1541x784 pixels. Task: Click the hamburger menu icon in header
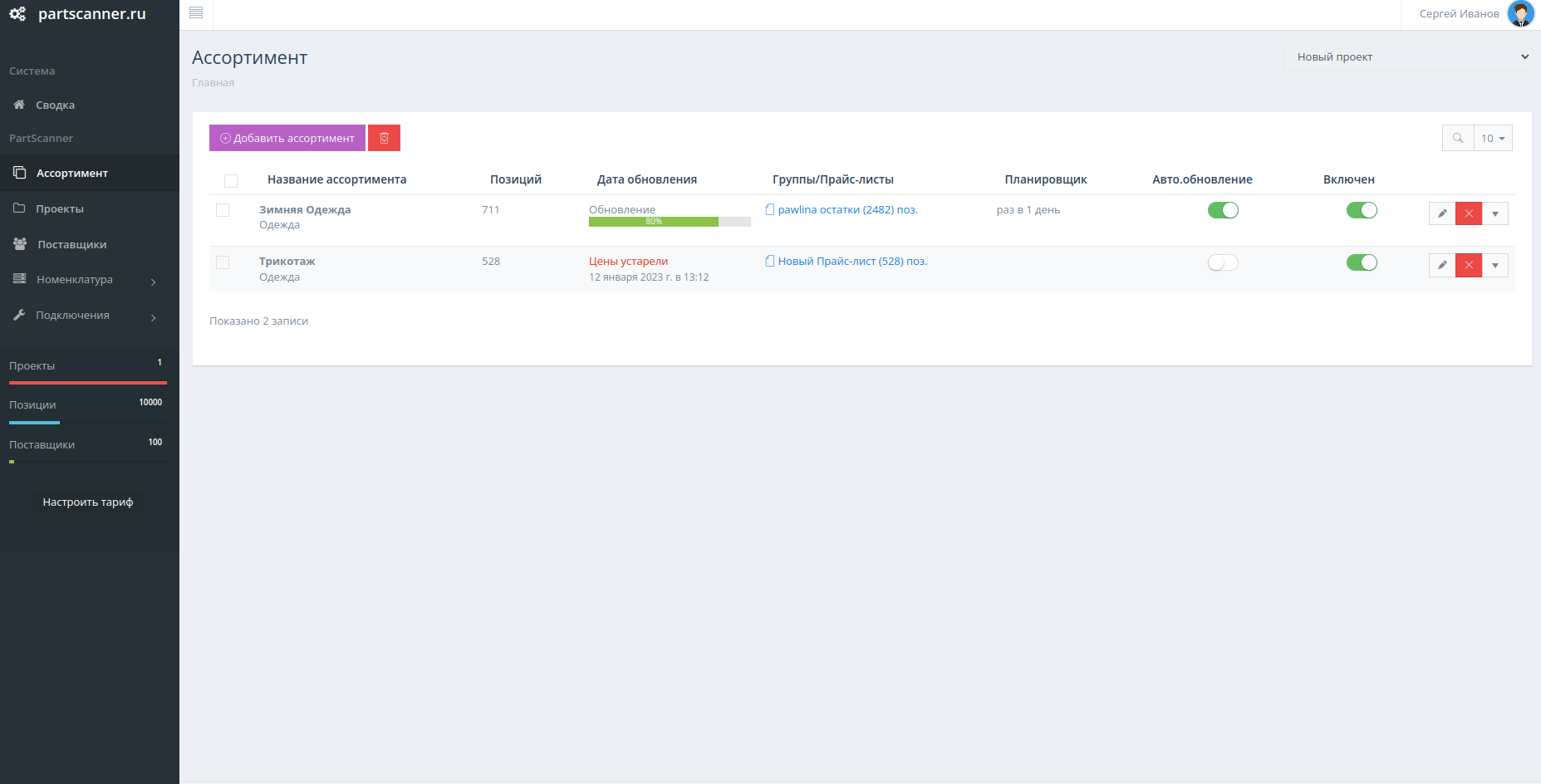pos(196,12)
